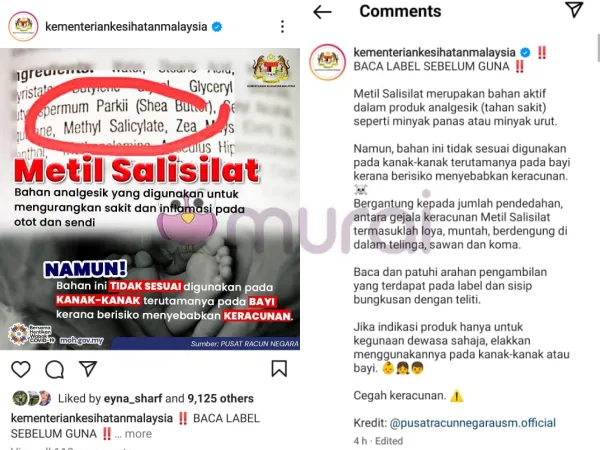Open the Metil Salisilat post image

[x=150, y=199]
